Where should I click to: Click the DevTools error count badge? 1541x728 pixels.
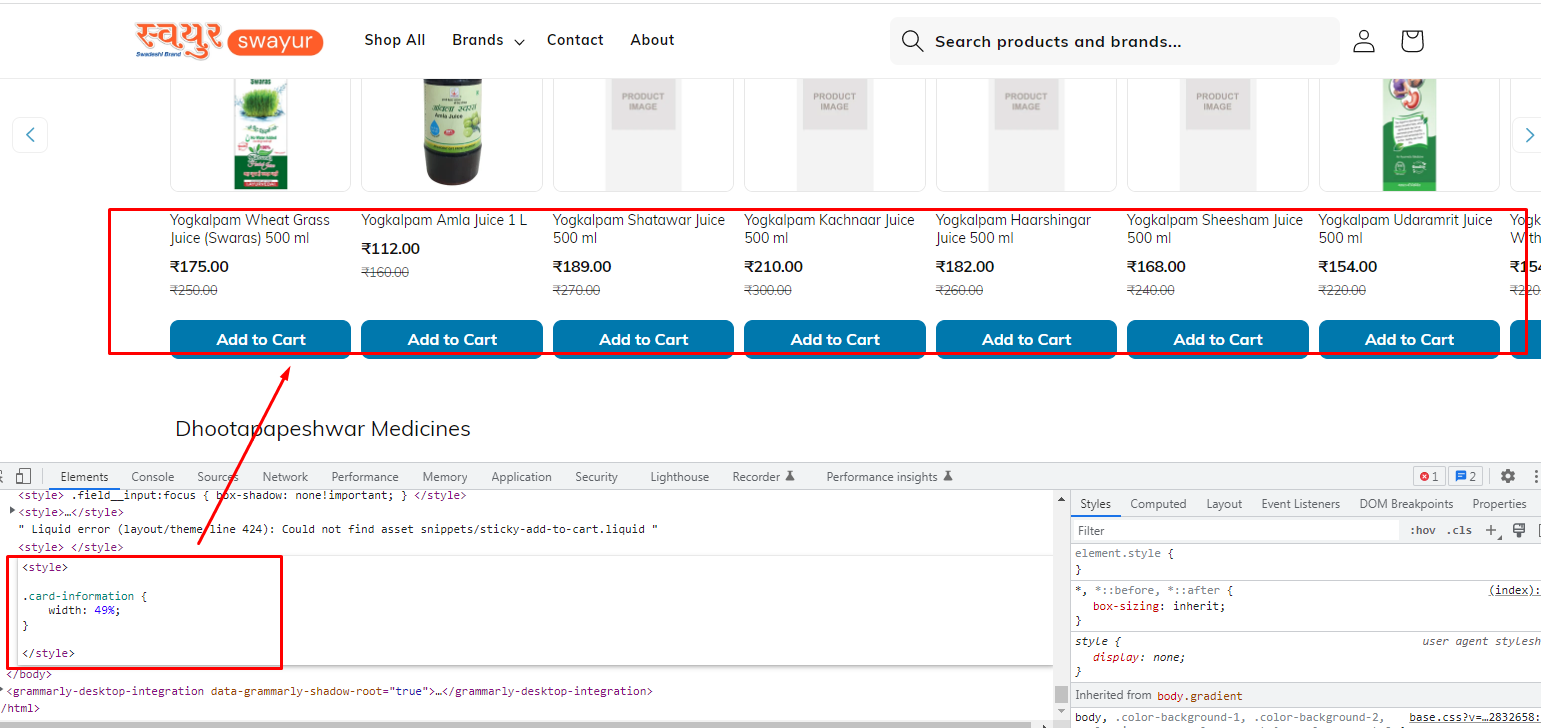pos(1427,476)
